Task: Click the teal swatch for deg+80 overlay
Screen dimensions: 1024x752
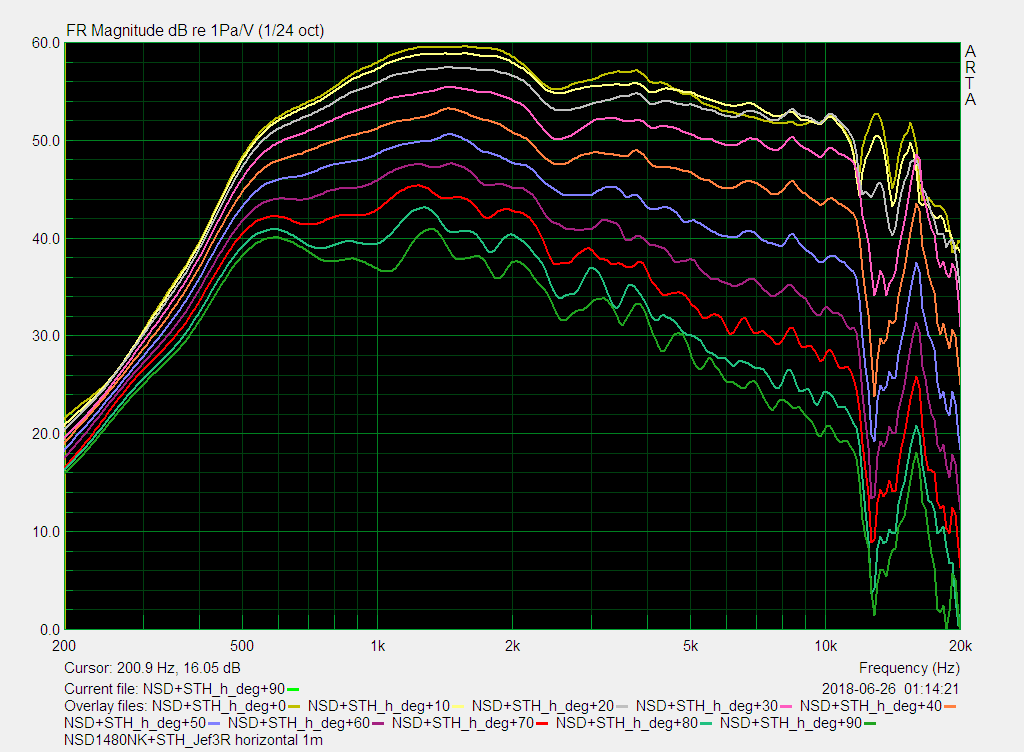Action: (705, 723)
